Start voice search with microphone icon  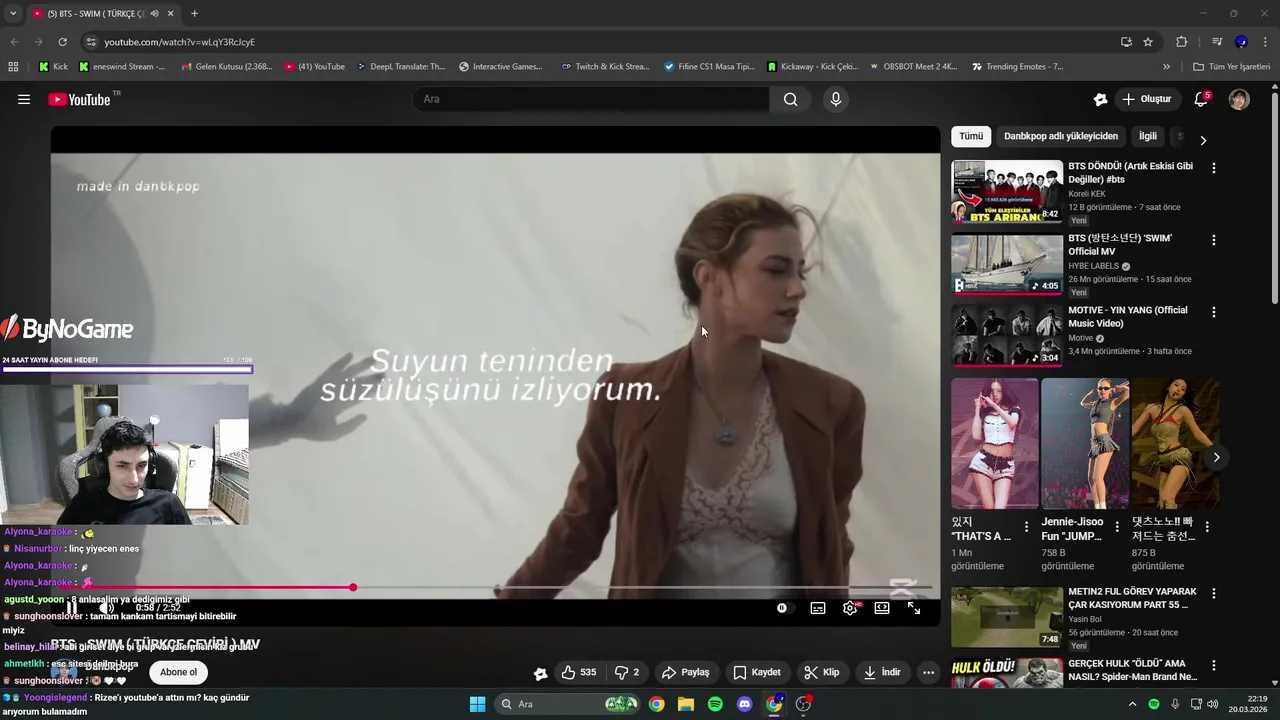[x=836, y=99]
